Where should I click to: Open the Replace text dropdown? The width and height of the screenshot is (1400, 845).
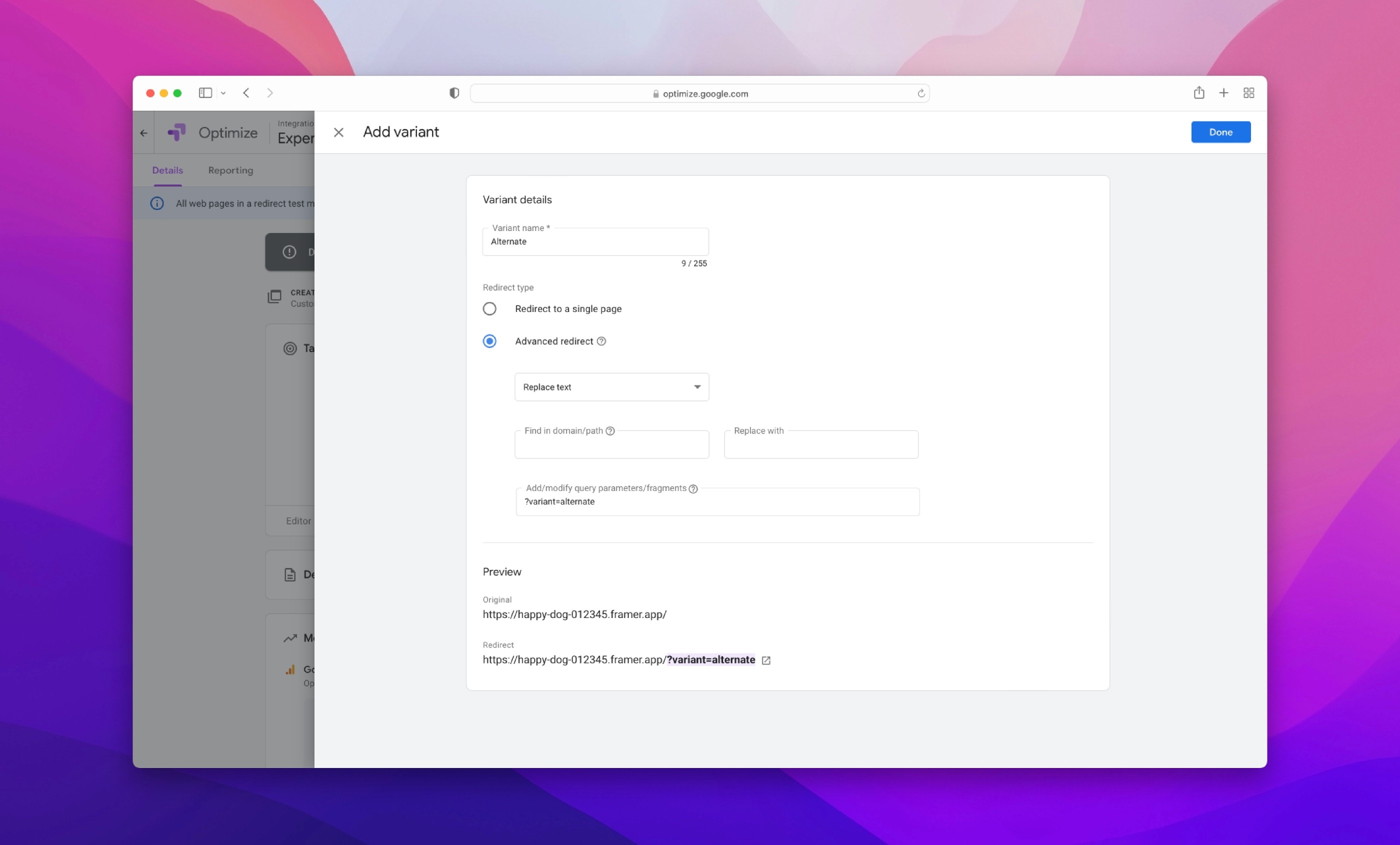pos(611,387)
